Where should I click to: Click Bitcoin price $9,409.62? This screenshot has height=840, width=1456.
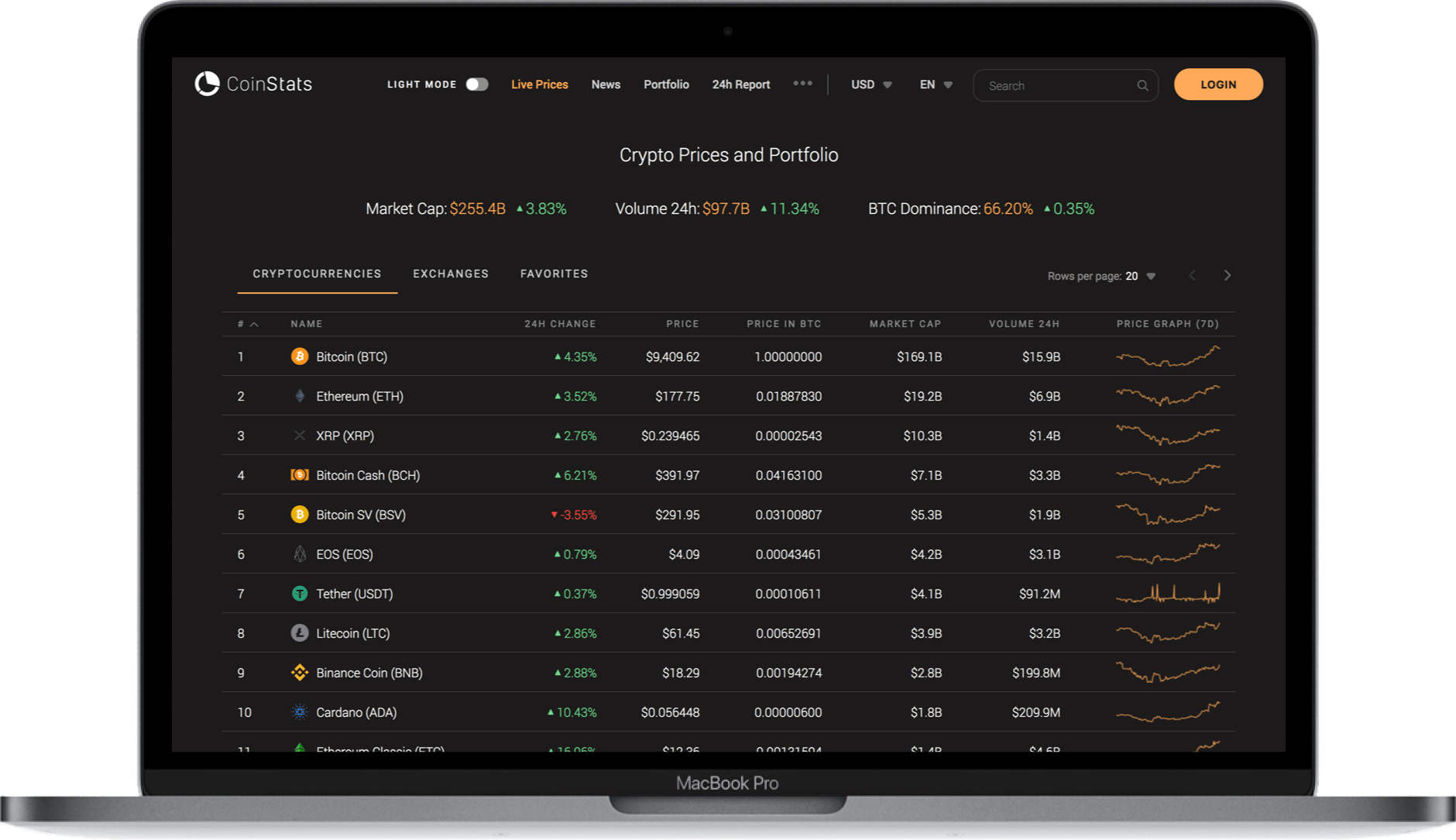[x=672, y=356]
